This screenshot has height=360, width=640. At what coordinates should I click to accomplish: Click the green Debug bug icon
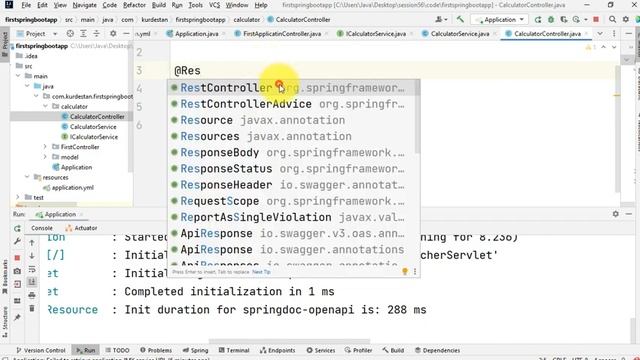(x=551, y=19)
